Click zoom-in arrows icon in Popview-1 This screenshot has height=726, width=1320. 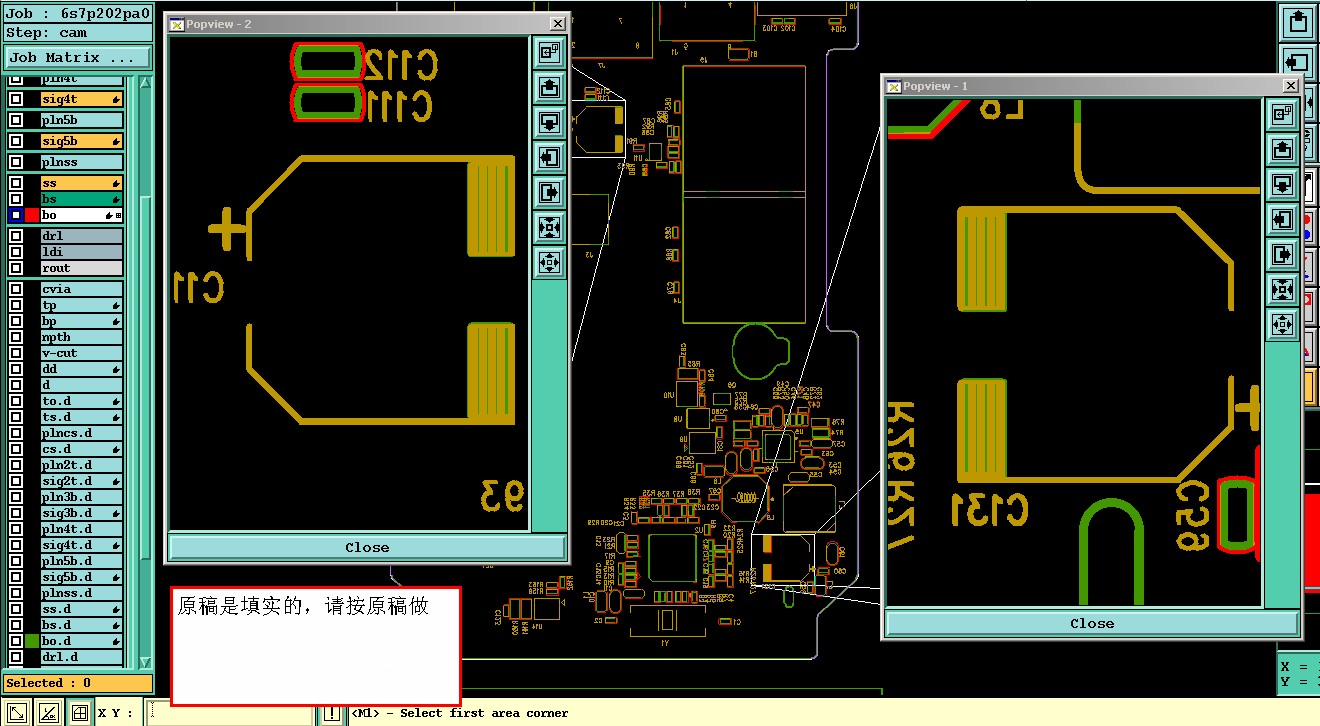pyautogui.click(x=1282, y=290)
